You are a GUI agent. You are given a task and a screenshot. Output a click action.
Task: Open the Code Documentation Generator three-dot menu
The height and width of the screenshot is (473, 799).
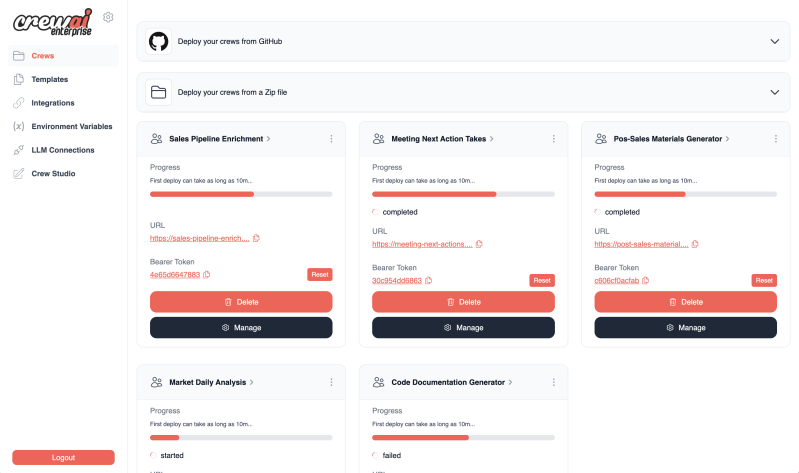[x=553, y=382]
